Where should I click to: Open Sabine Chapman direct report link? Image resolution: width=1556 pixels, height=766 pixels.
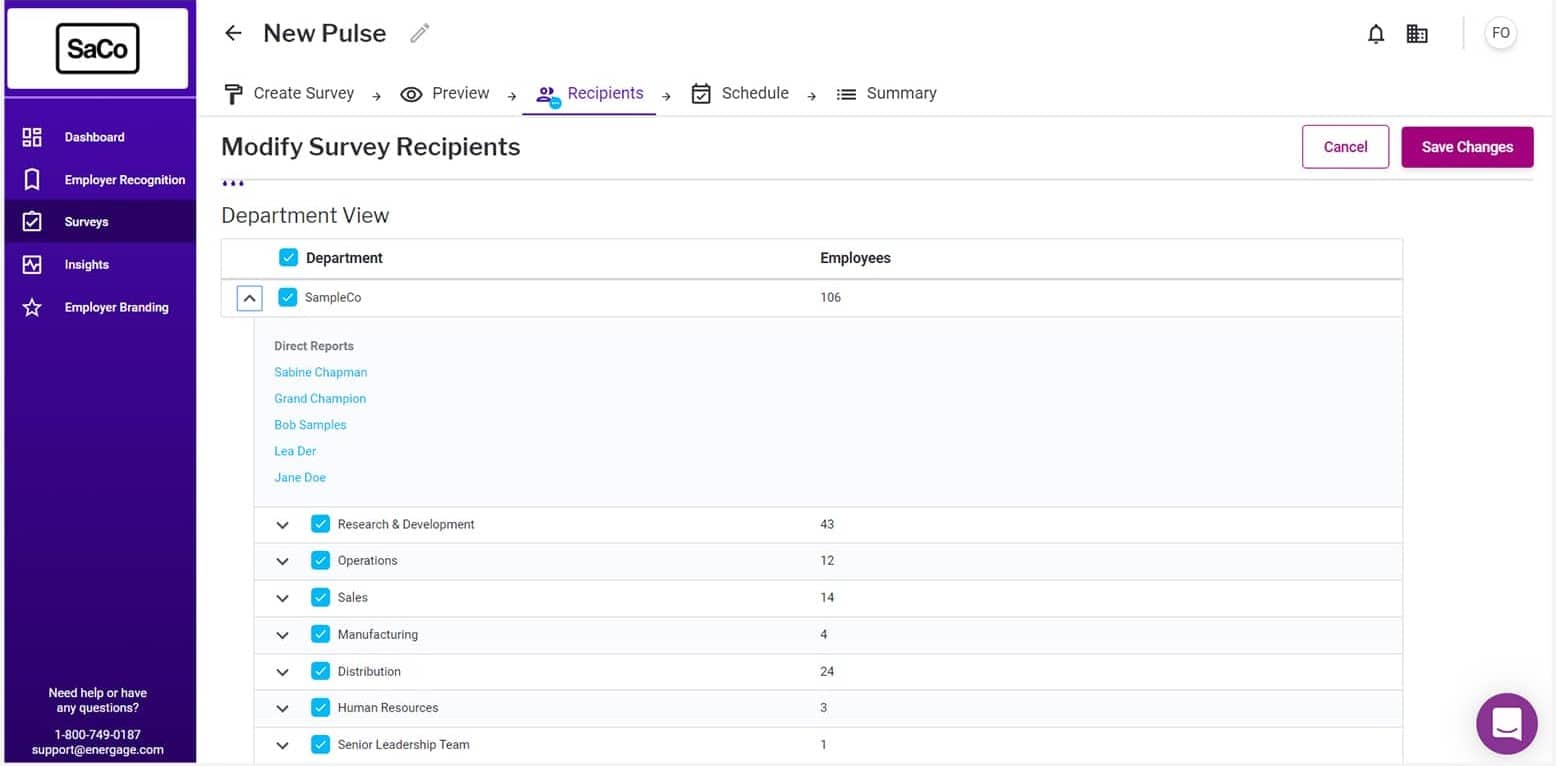(320, 372)
